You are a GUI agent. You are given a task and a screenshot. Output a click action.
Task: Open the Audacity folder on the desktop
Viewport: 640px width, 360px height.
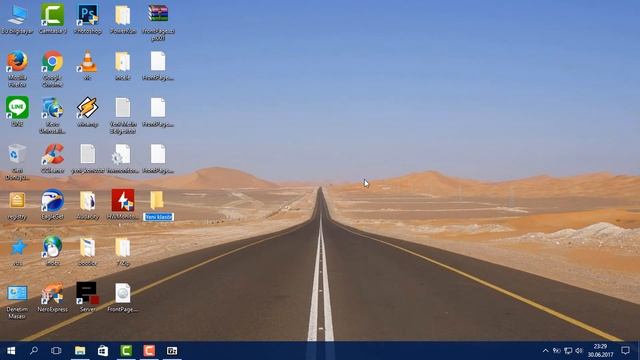tap(87, 201)
